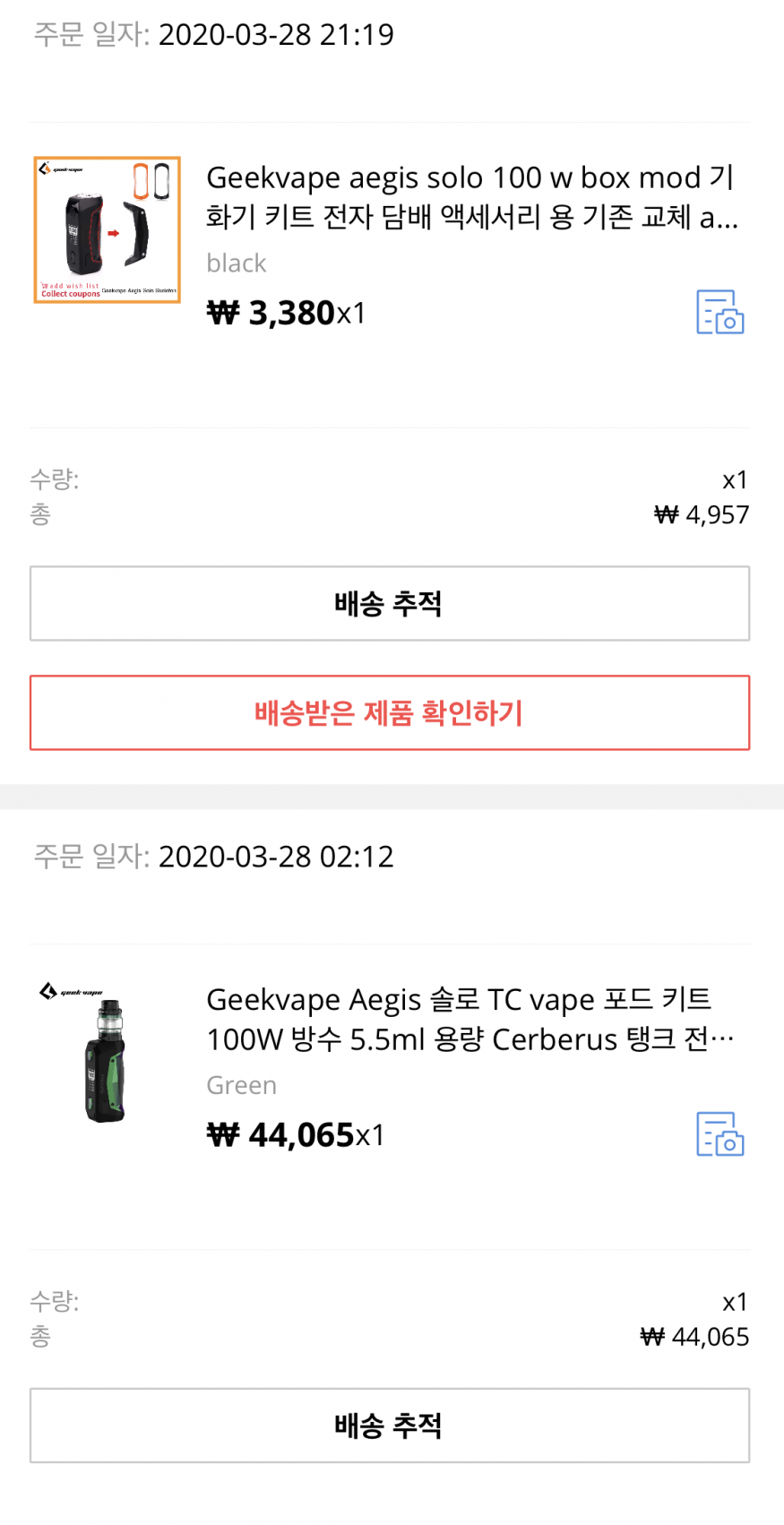Open the Geekvape Aegis 솔로 TC vape title

click(x=470, y=1019)
